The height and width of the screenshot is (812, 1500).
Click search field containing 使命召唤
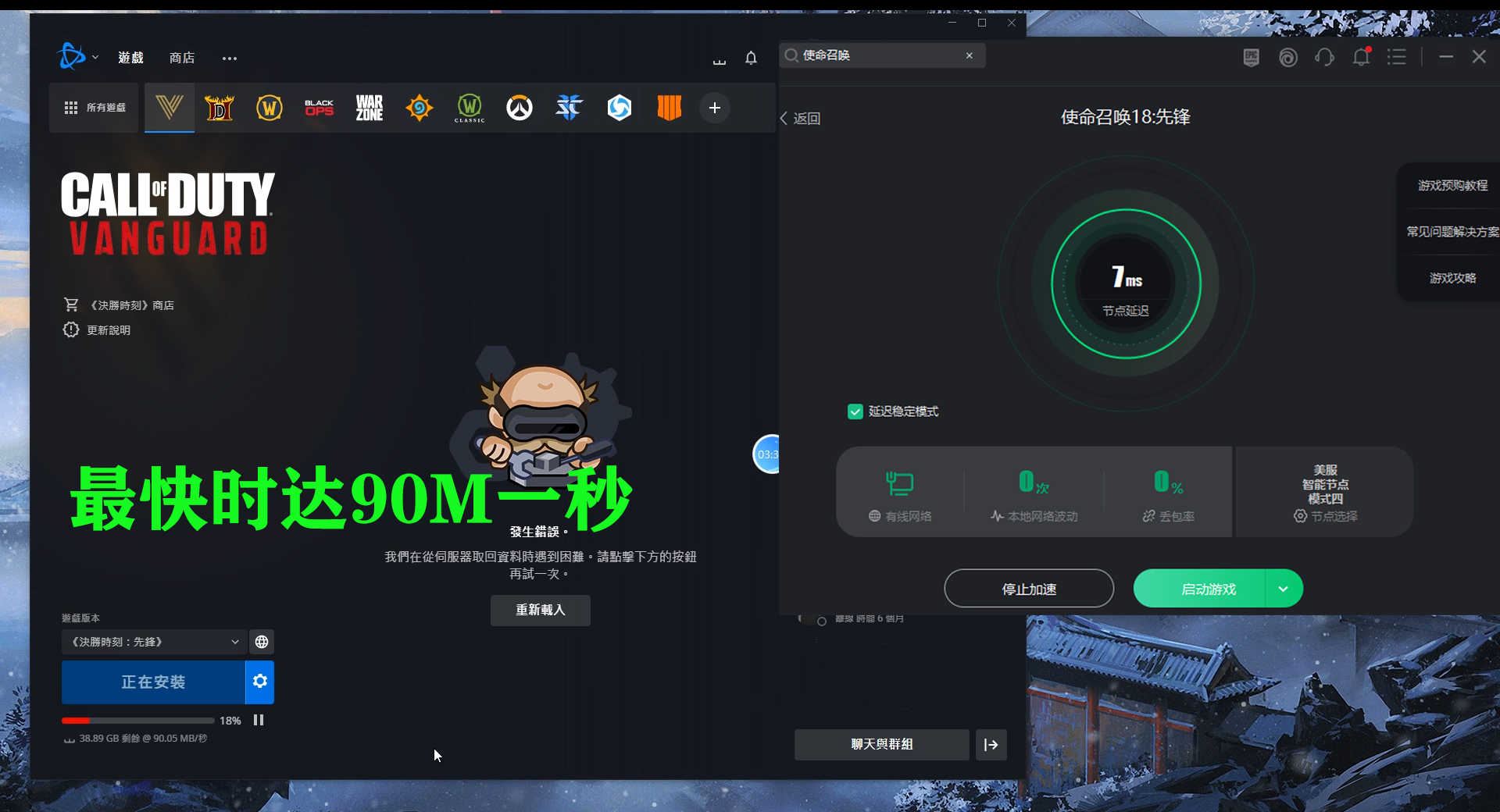883,55
